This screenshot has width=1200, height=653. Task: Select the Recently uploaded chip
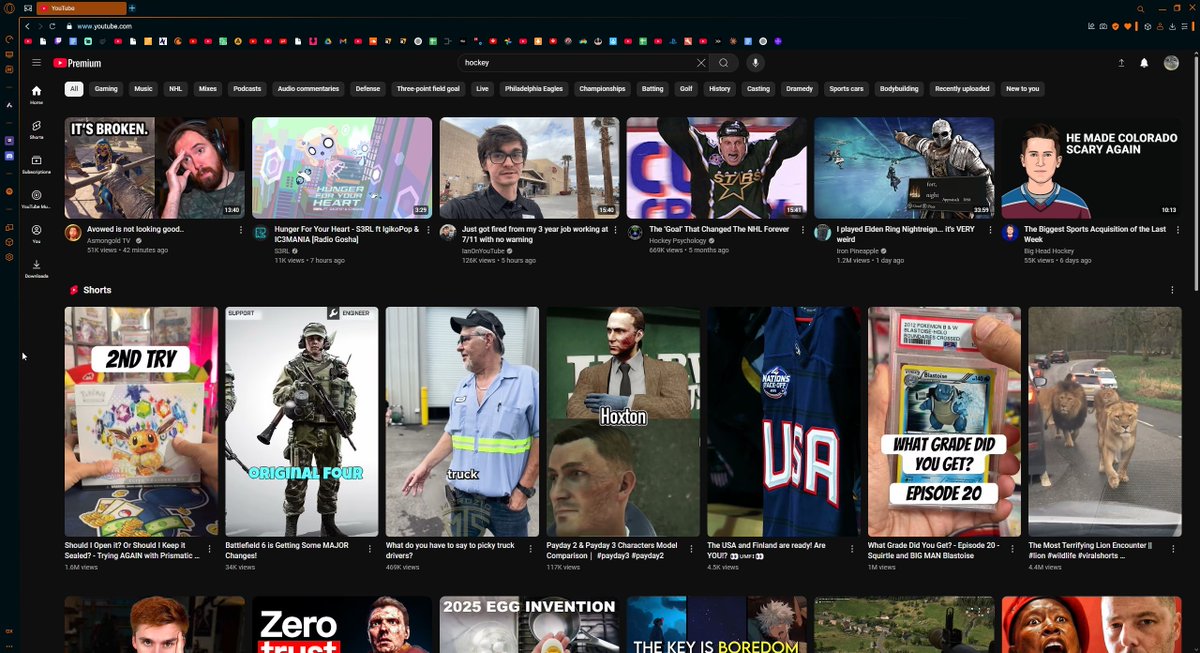tap(962, 88)
